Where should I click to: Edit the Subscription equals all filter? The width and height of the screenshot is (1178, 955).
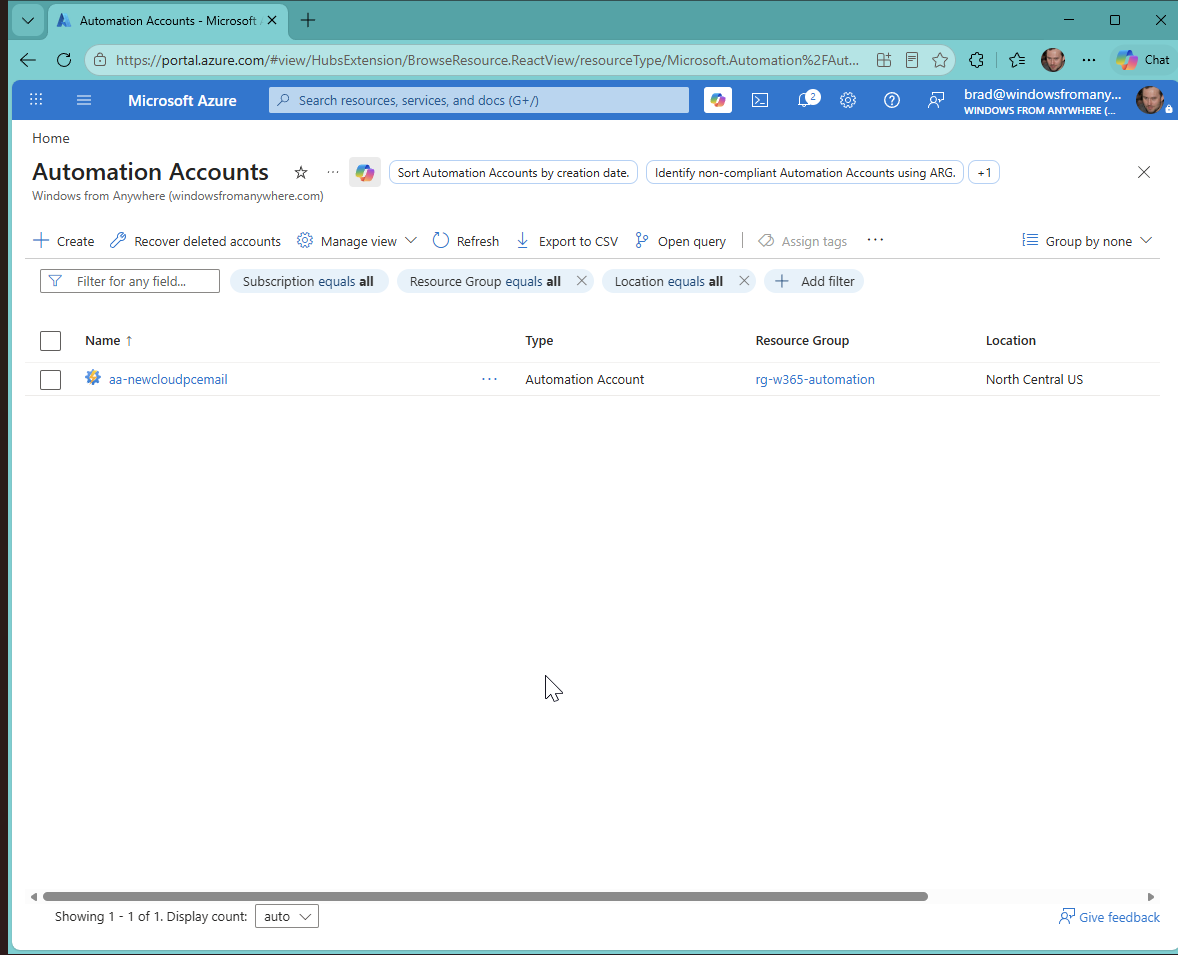[x=308, y=281]
